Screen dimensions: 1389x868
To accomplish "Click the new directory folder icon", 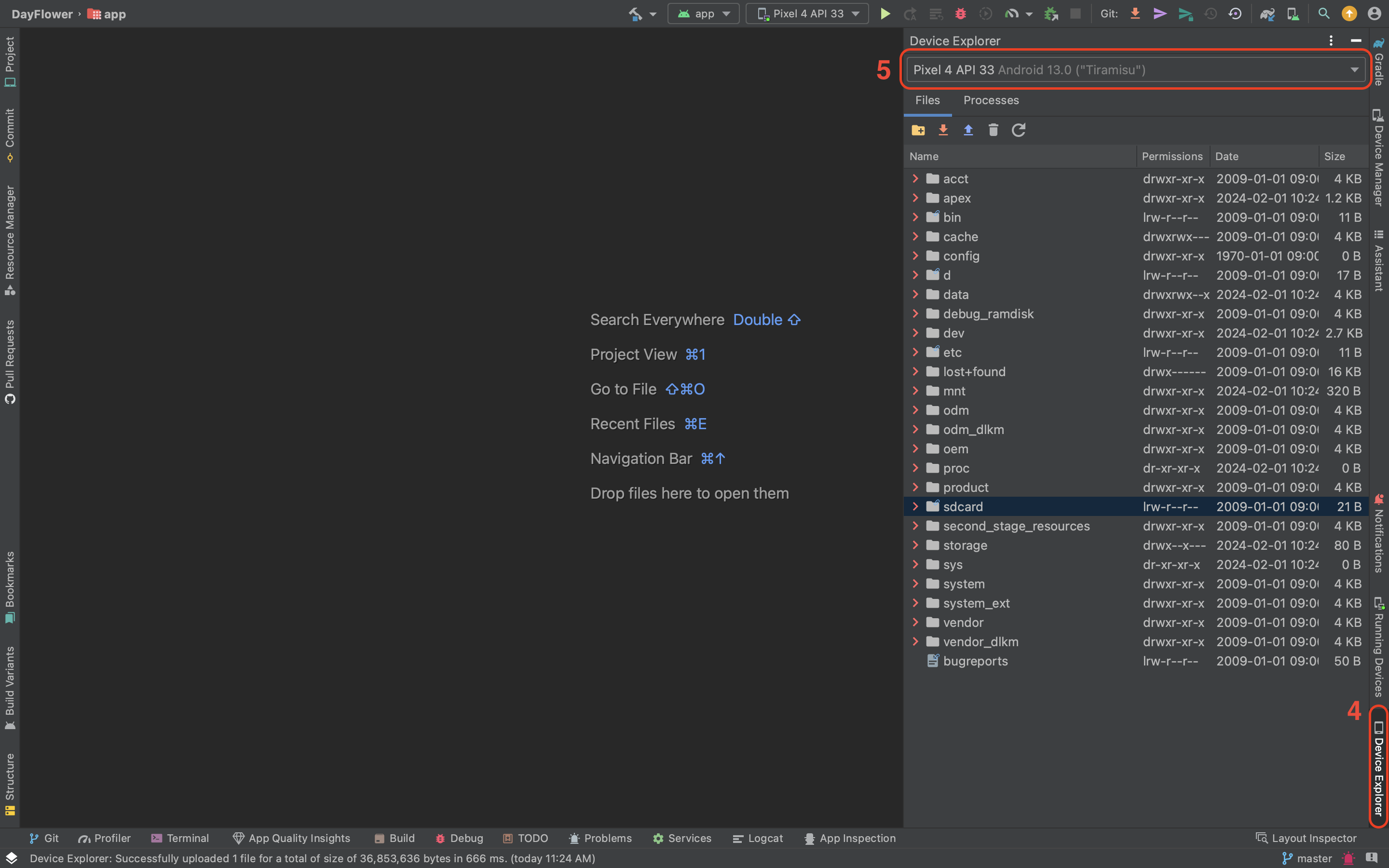I will (918, 130).
